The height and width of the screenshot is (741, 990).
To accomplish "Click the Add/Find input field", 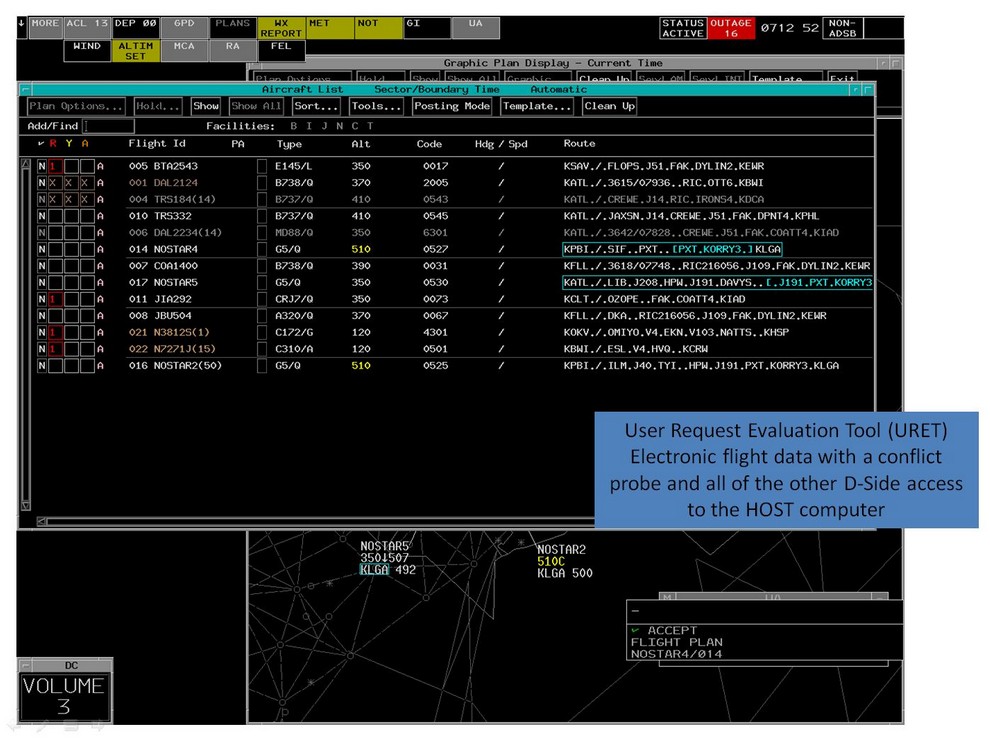I will click(x=109, y=126).
